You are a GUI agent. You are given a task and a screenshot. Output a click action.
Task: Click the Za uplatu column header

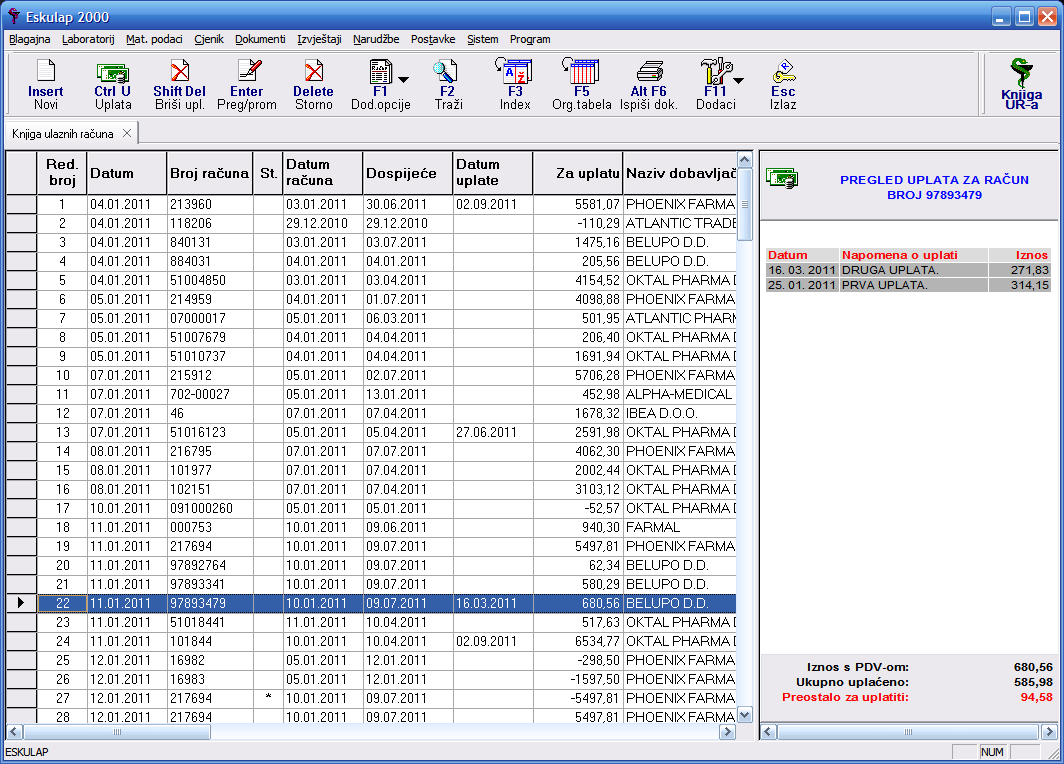pyautogui.click(x=578, y=173)
